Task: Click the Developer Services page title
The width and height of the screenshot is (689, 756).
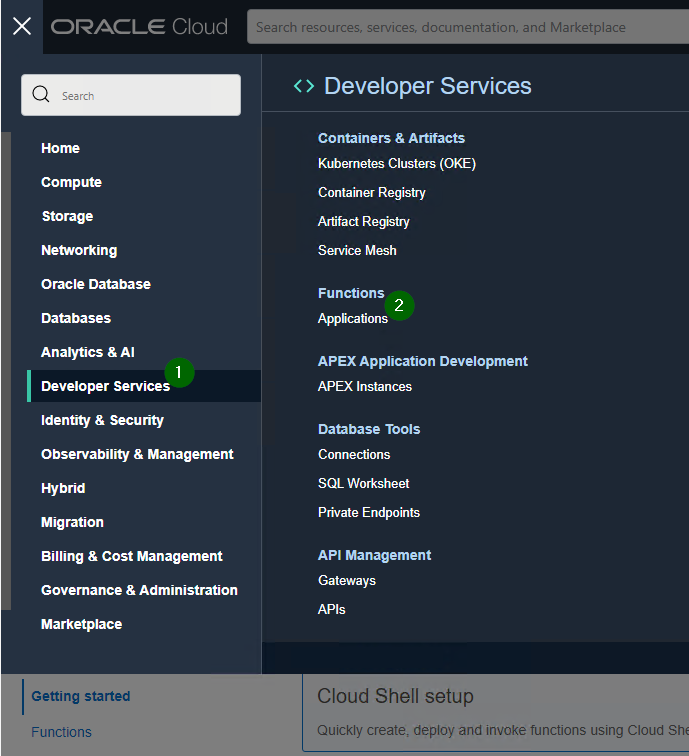Action: [427, 86]
